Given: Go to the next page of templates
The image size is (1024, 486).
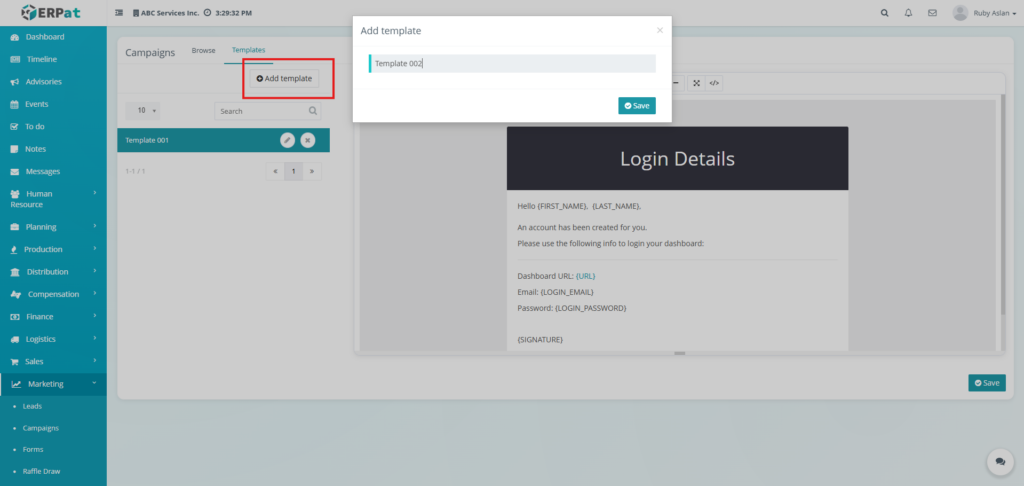Looking at the screenshot, I should point(312,171).
